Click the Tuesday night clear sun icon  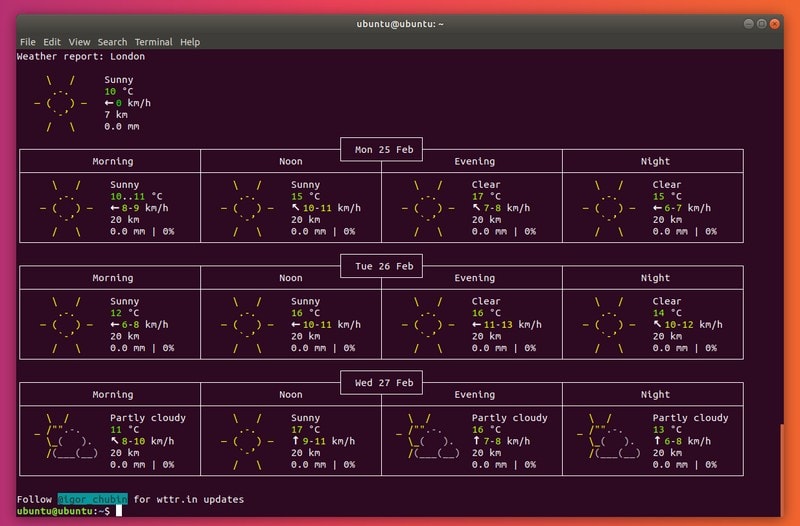point(608,324)
